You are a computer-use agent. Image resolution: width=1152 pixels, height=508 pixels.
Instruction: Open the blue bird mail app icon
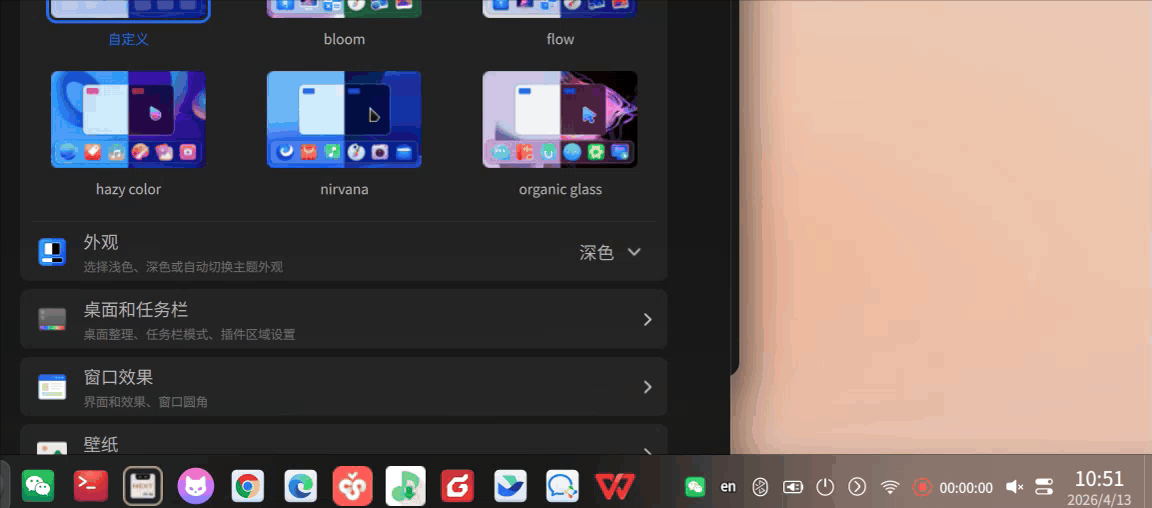click(x=511, y=486)
